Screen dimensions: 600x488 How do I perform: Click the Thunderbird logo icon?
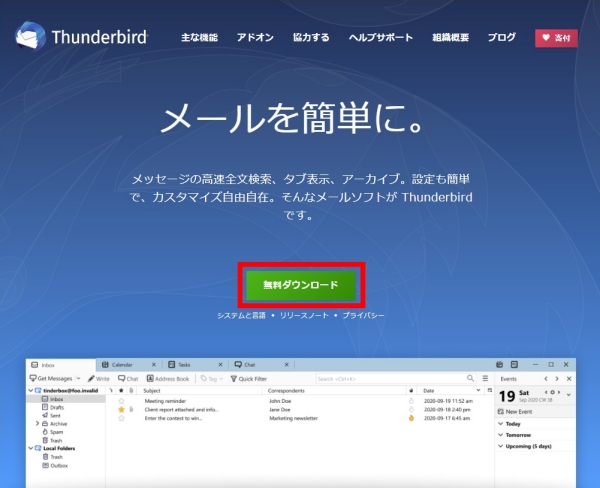point(30,36)
